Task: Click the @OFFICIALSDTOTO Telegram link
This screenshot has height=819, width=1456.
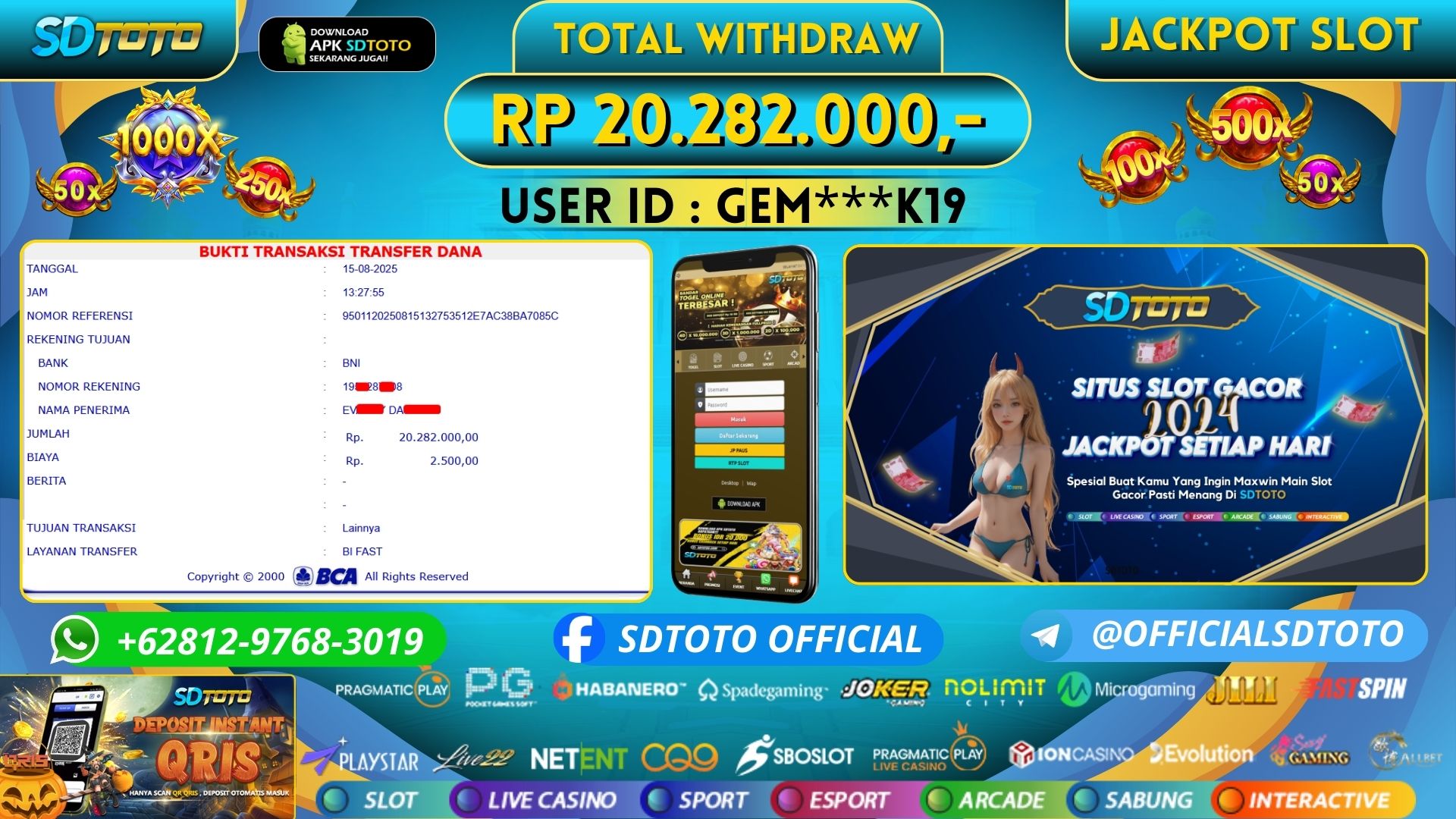Action: (1247, 634)
